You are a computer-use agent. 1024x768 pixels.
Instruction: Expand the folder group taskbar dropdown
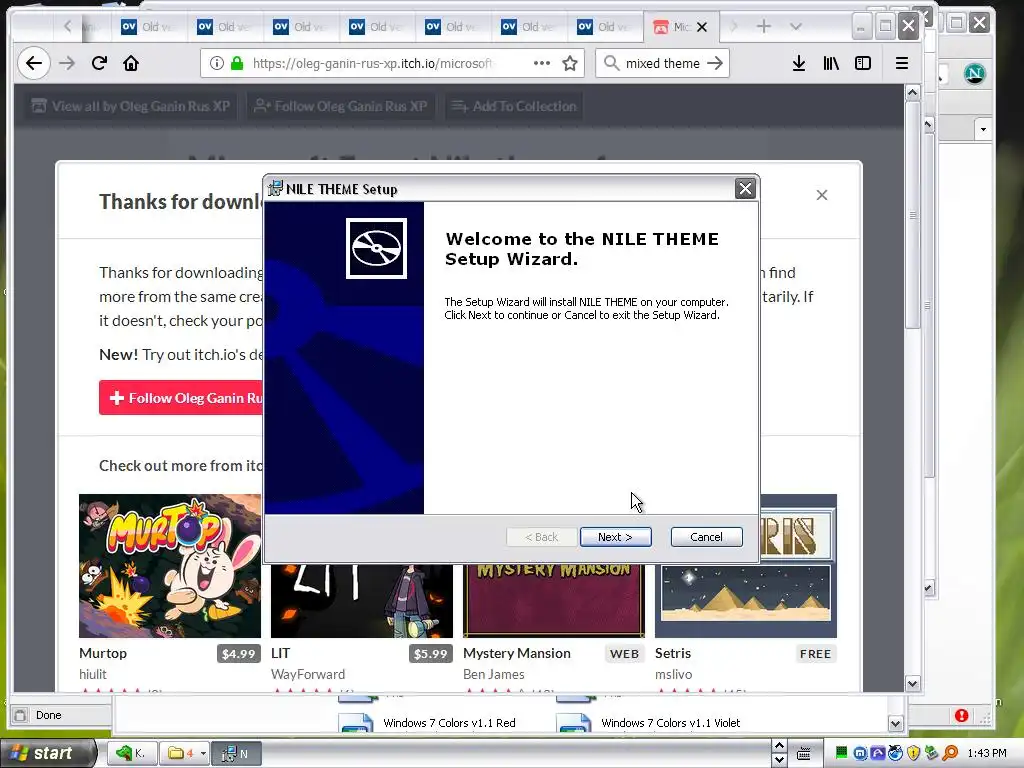tap(203, 754)
